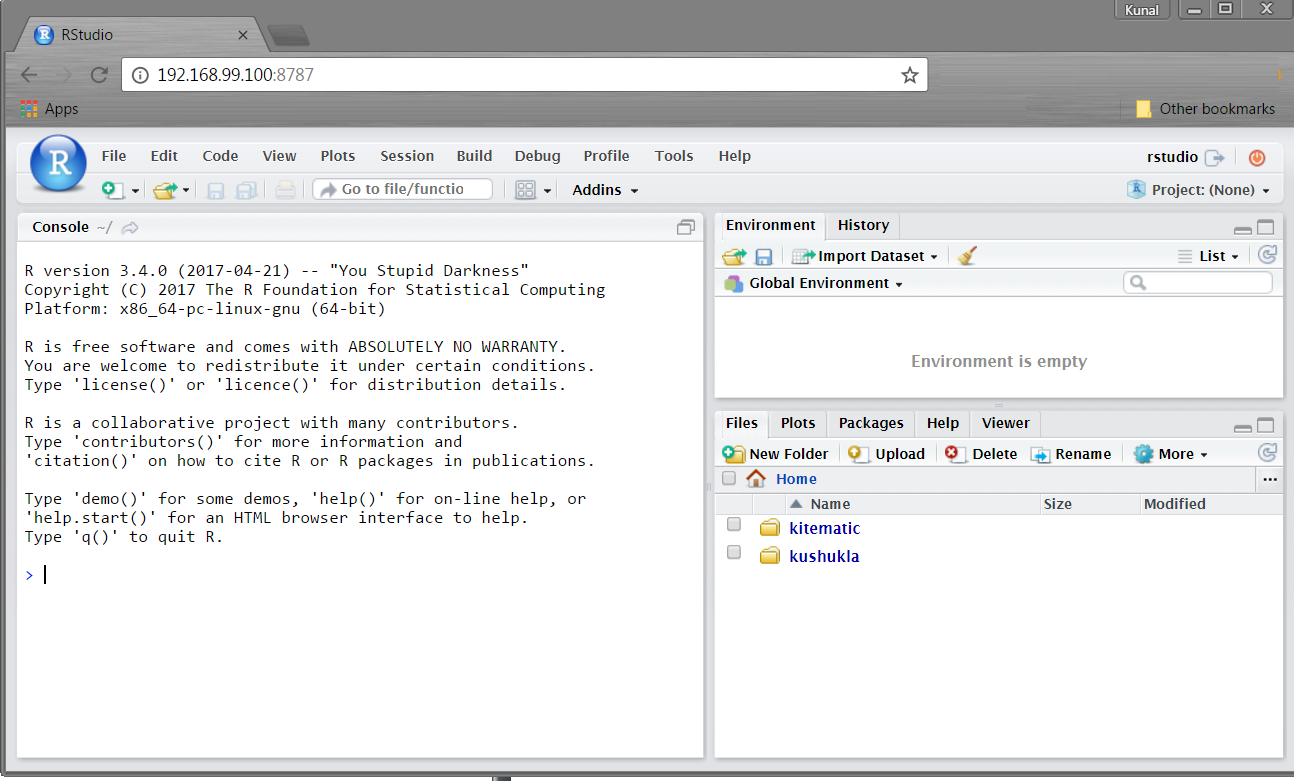Clear workspace with the broom icon
The height and width of the screenshot is (781, 1294).
coord(966,256)
